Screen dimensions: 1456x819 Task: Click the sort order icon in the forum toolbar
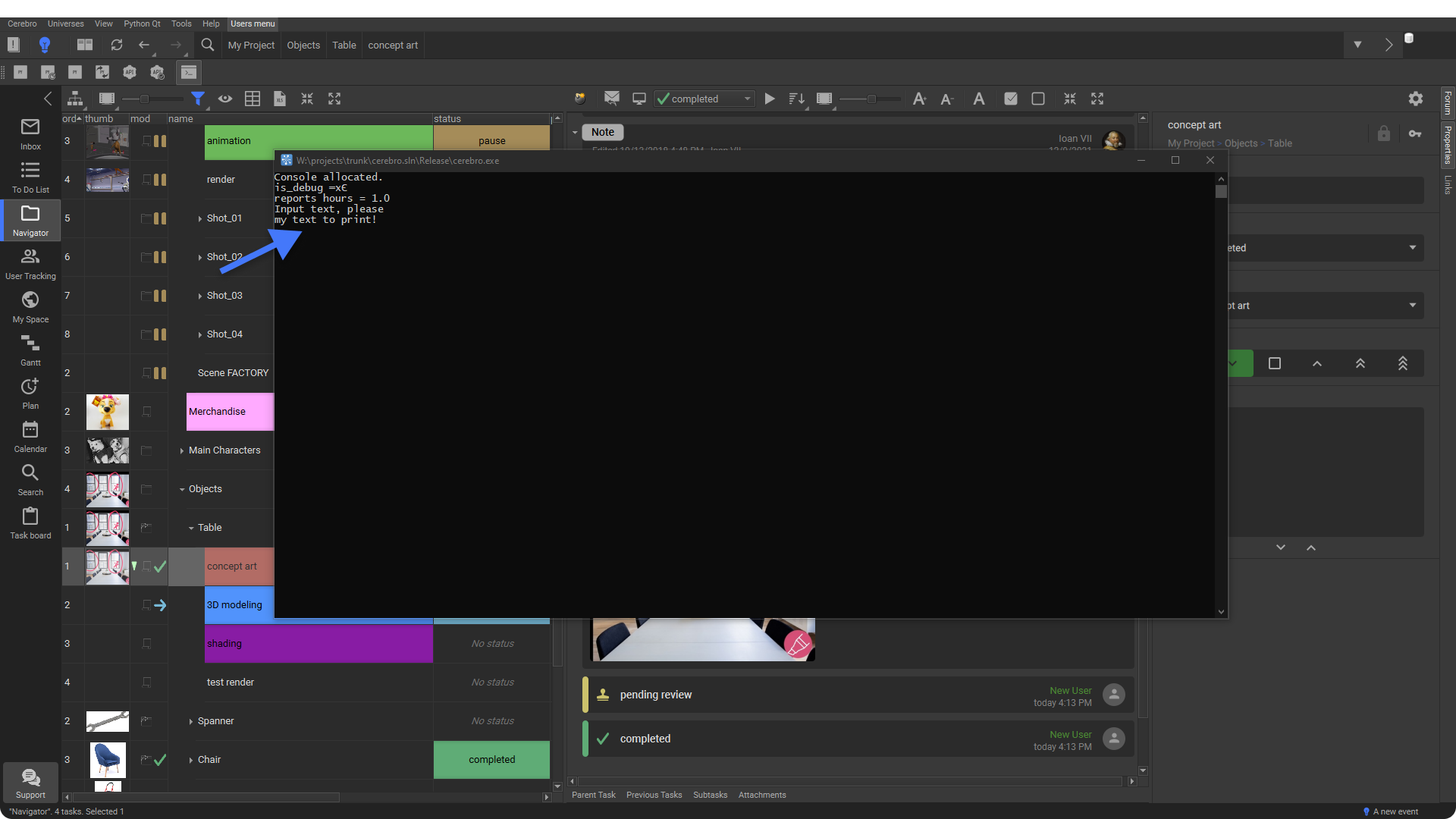pos(796,99)
